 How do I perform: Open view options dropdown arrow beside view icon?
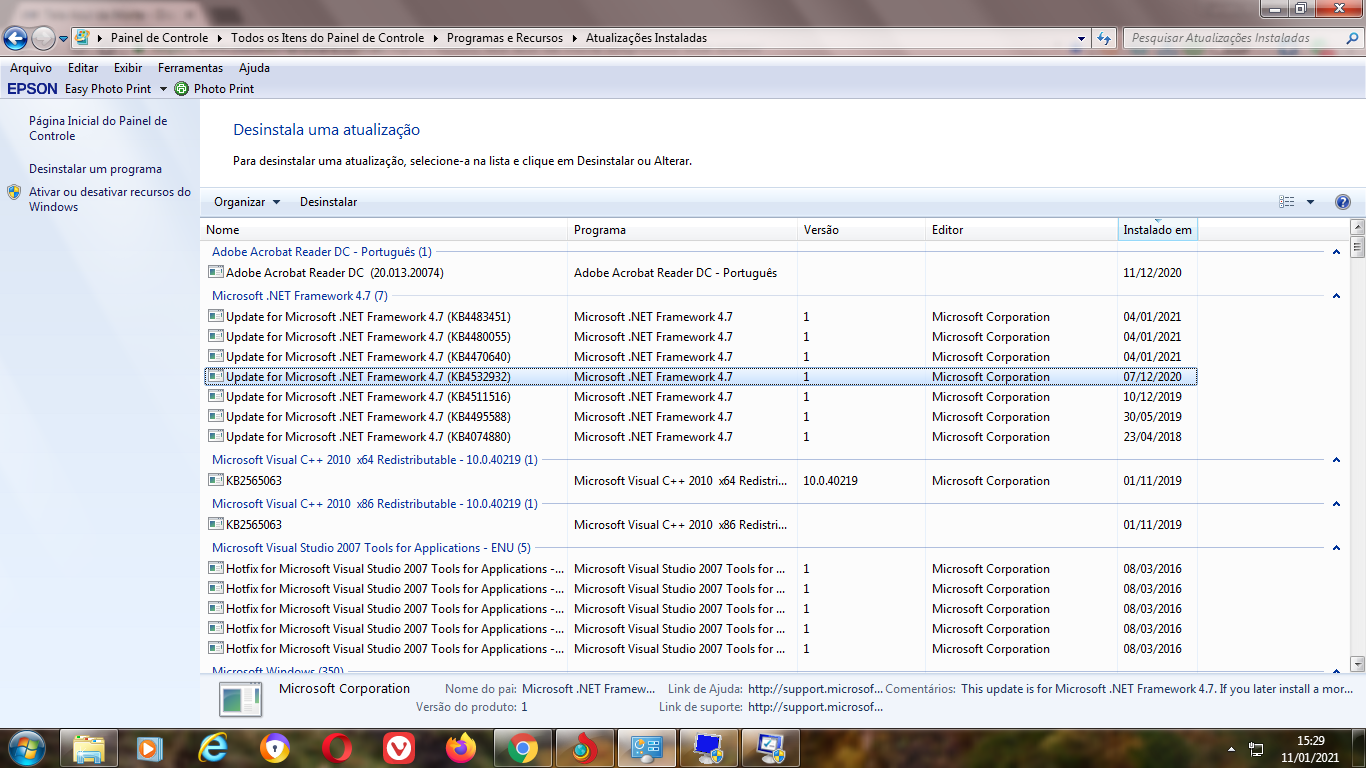coord(1310,202)
